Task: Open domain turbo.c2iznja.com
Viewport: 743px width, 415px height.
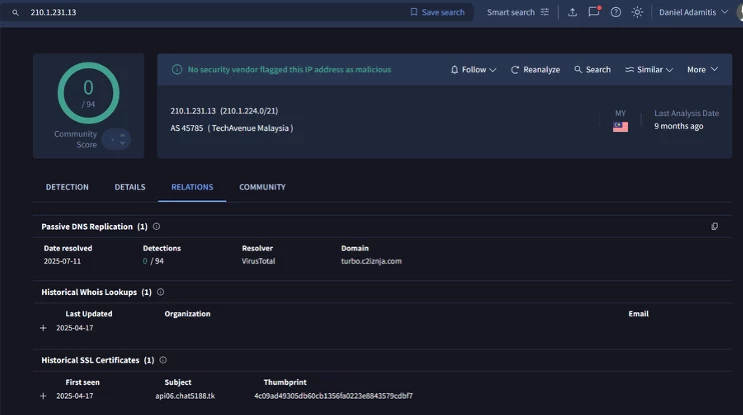Action: coord(371,261)
